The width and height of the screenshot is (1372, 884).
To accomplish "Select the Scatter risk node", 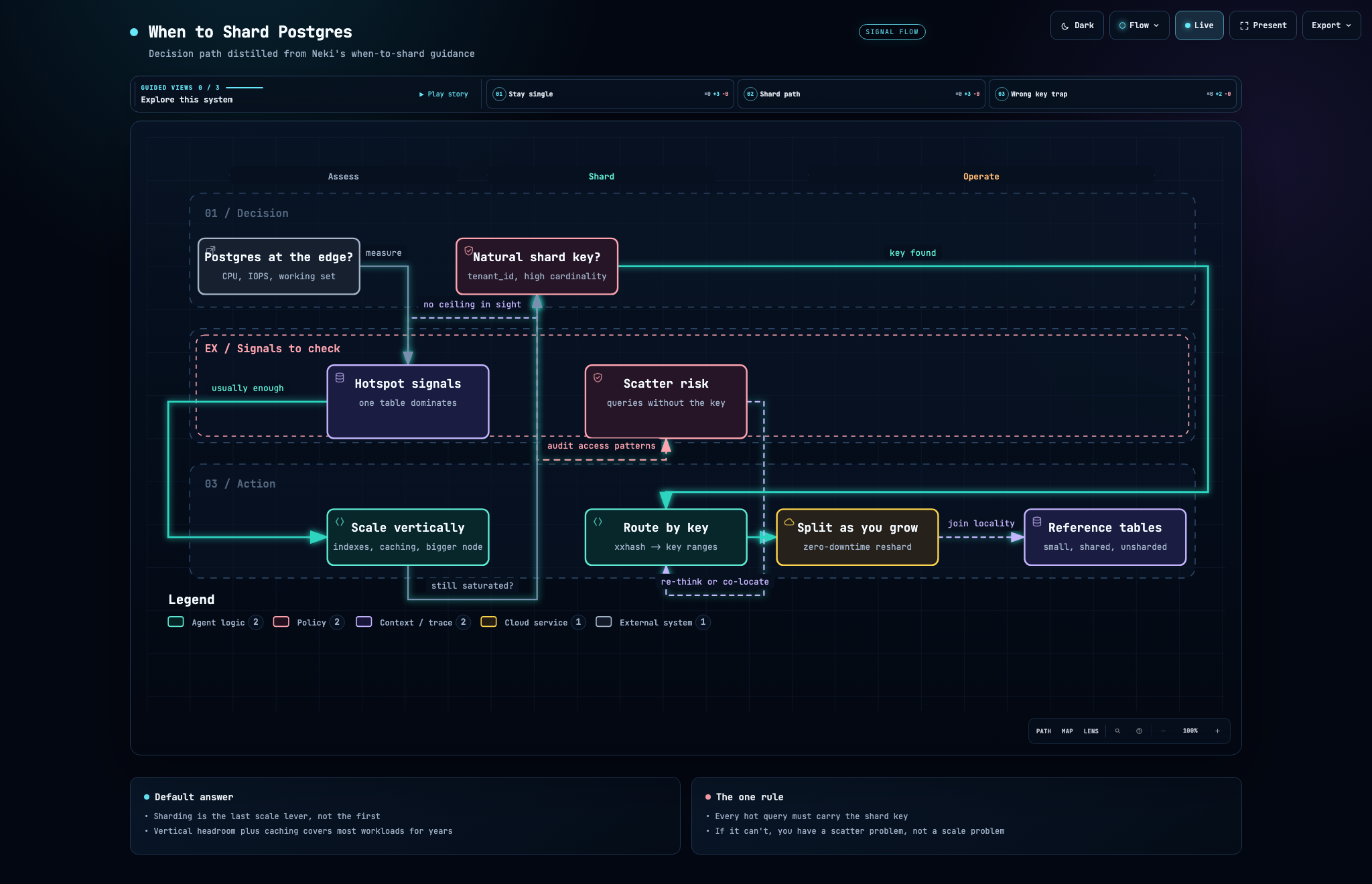I will click(666, 402).
